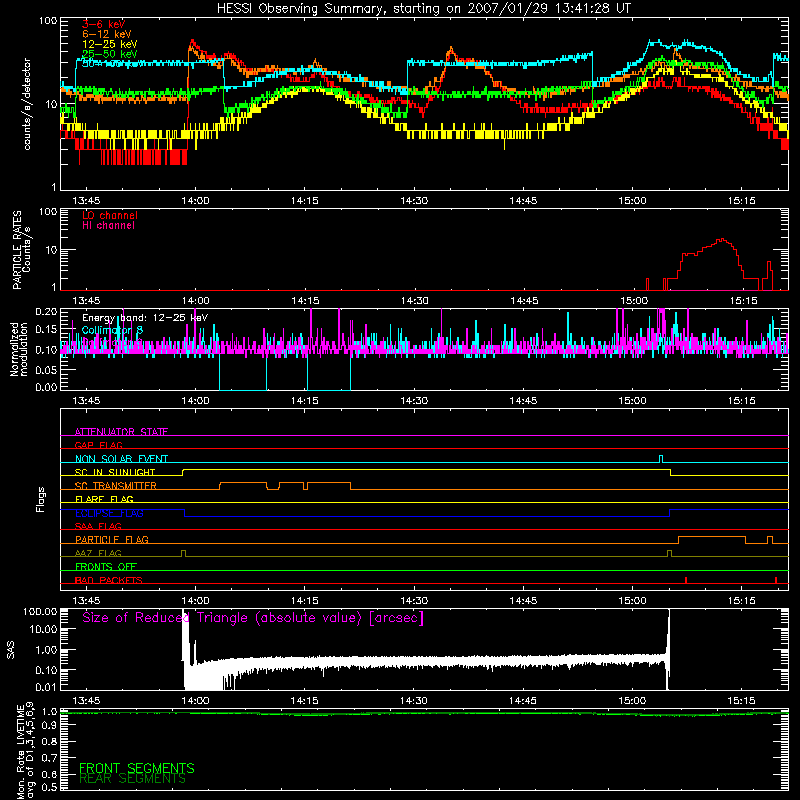Click the "FRONTS_OFF" flag label
This screenshot has height=800, width=800.
click(106, 566)
